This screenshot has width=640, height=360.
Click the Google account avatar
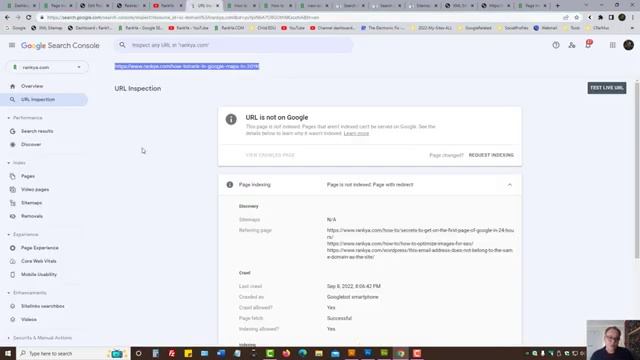628,45
